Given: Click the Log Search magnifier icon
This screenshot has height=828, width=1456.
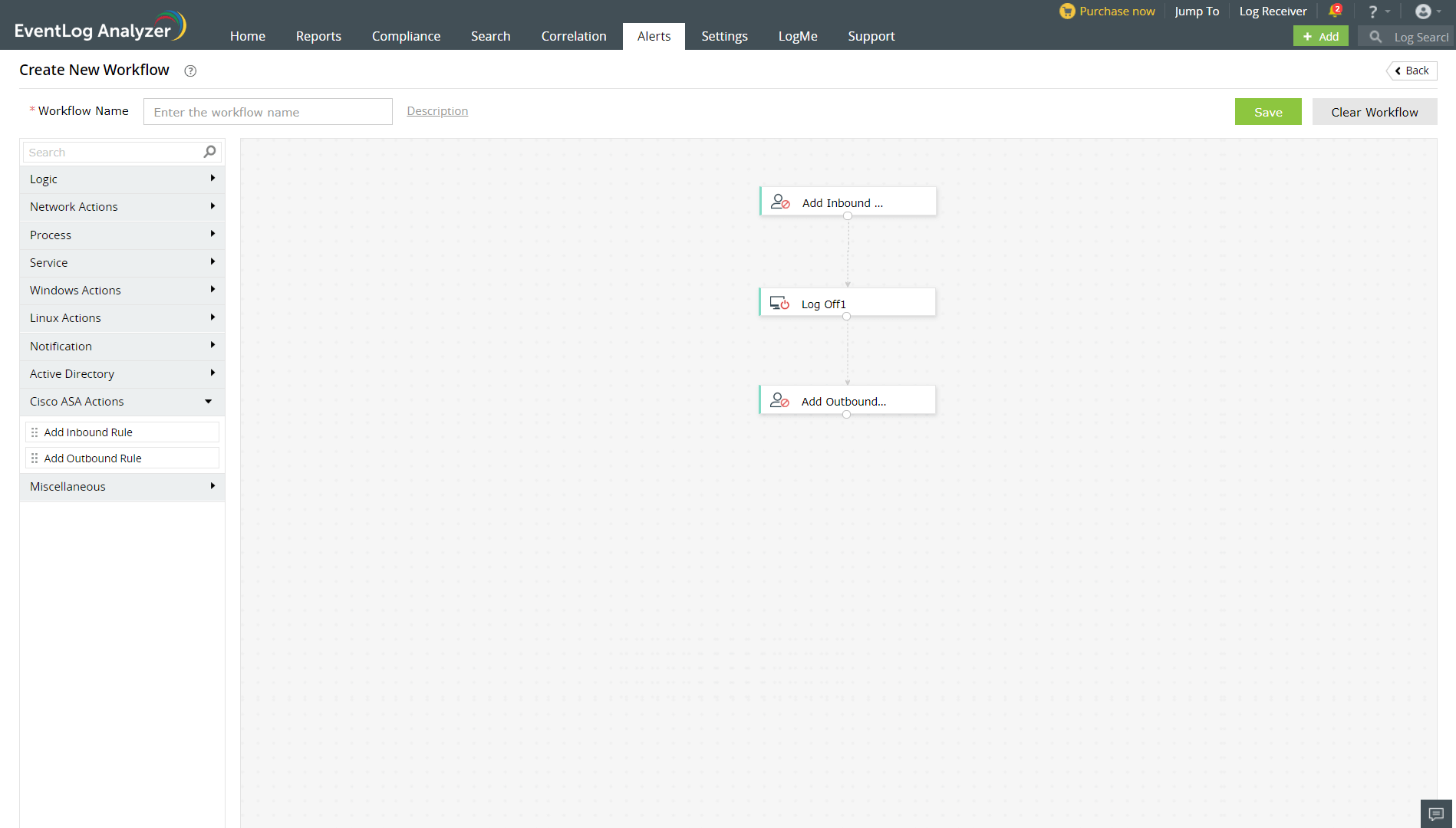Looking at the screenshot, I should 1375,37.
